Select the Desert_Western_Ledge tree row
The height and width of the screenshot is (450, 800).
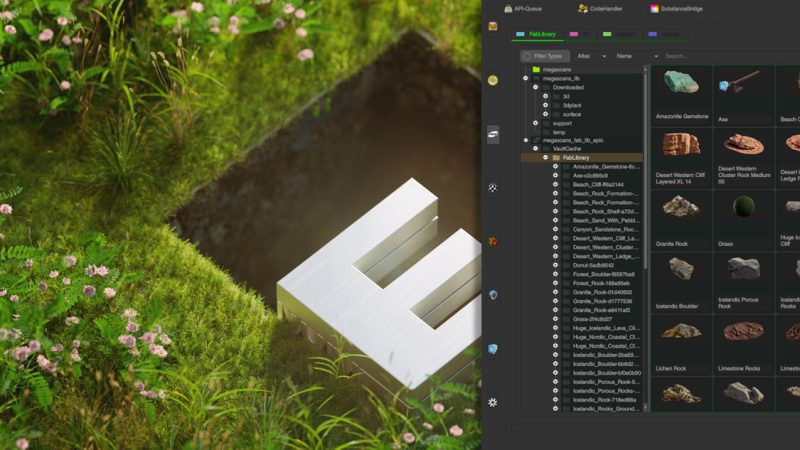pyautogui.click(x=582, y=256)
